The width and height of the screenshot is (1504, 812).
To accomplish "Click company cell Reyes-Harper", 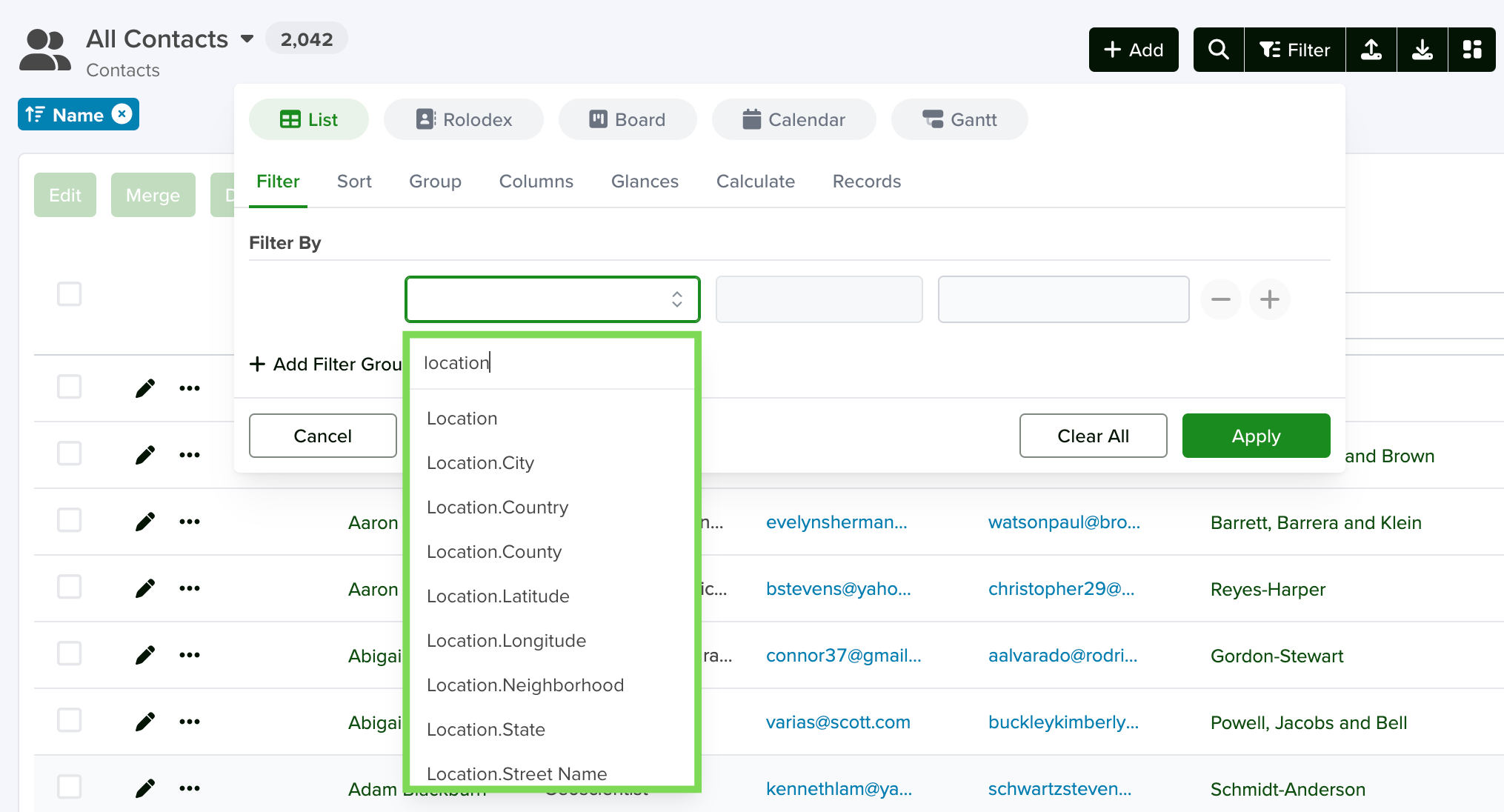I will (x=1268, y=589).
